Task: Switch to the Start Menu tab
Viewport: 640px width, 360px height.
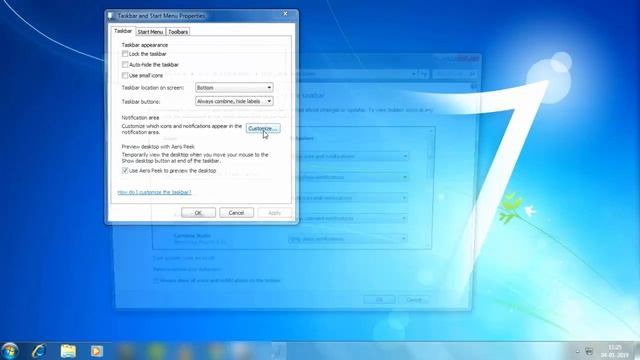Action: click(150, 32)
